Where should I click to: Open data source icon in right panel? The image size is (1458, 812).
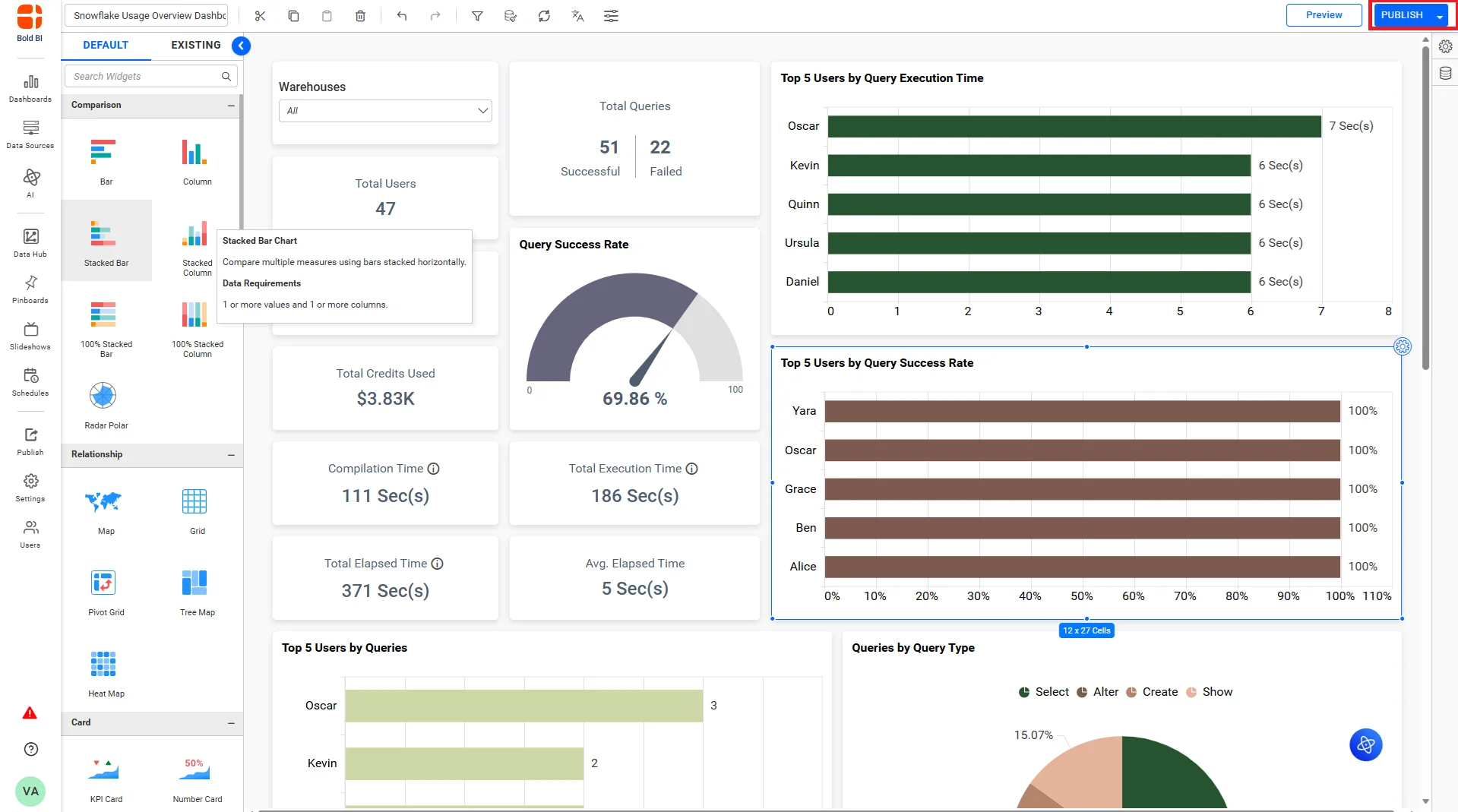[1445, 74]
